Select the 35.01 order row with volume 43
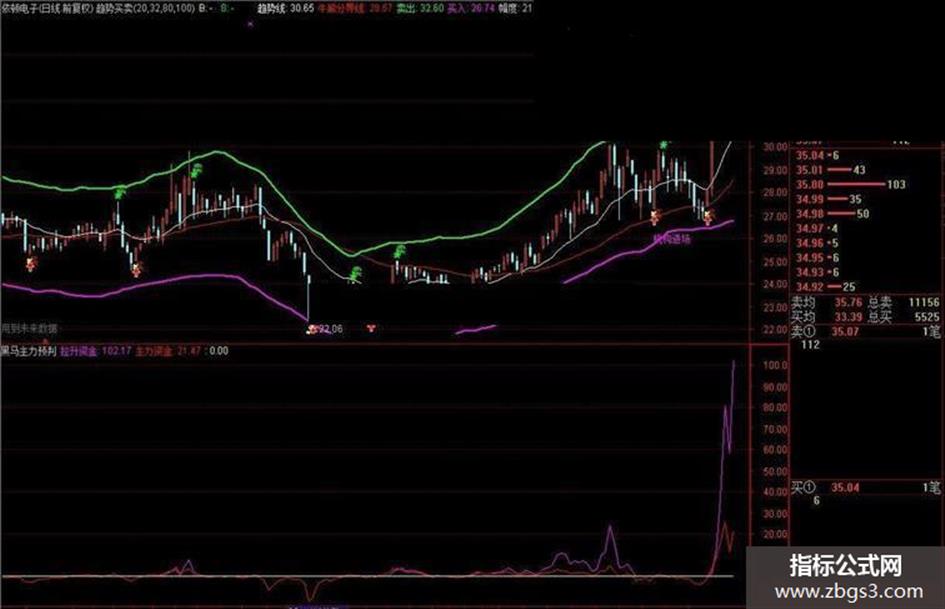Screen dimensions: 945x609 (830, 170)
